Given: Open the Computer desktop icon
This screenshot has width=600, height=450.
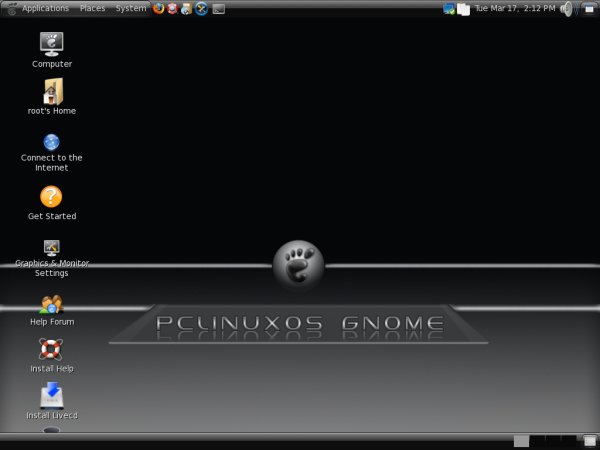Looking at the screenshot, I should pos(52,44).
